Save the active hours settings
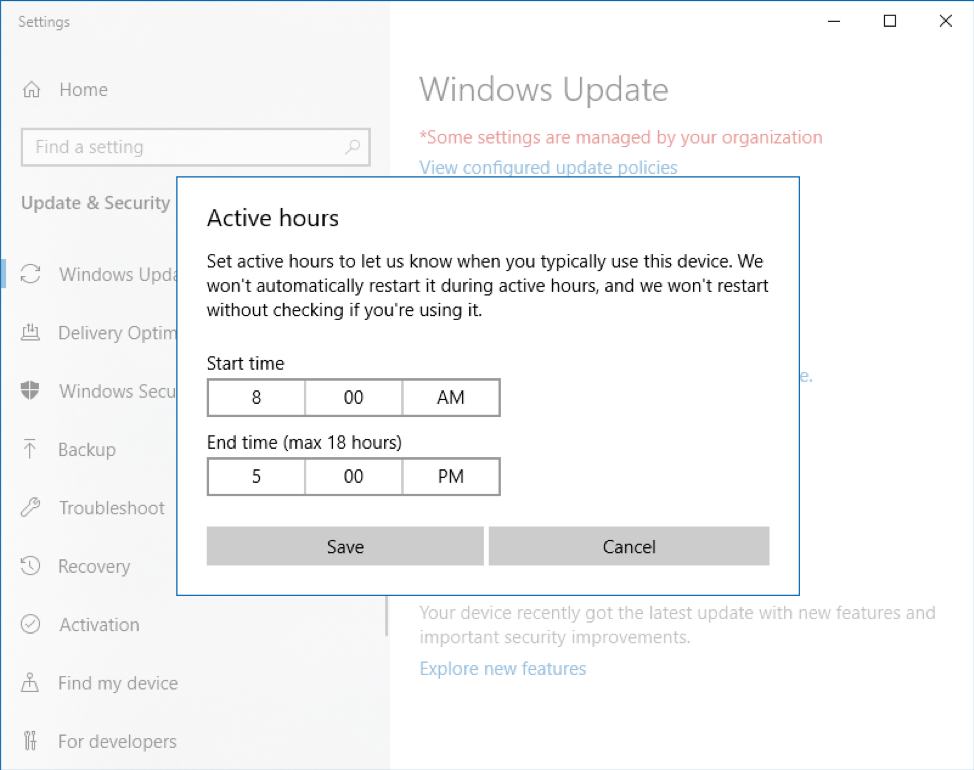 click(345, 547)
